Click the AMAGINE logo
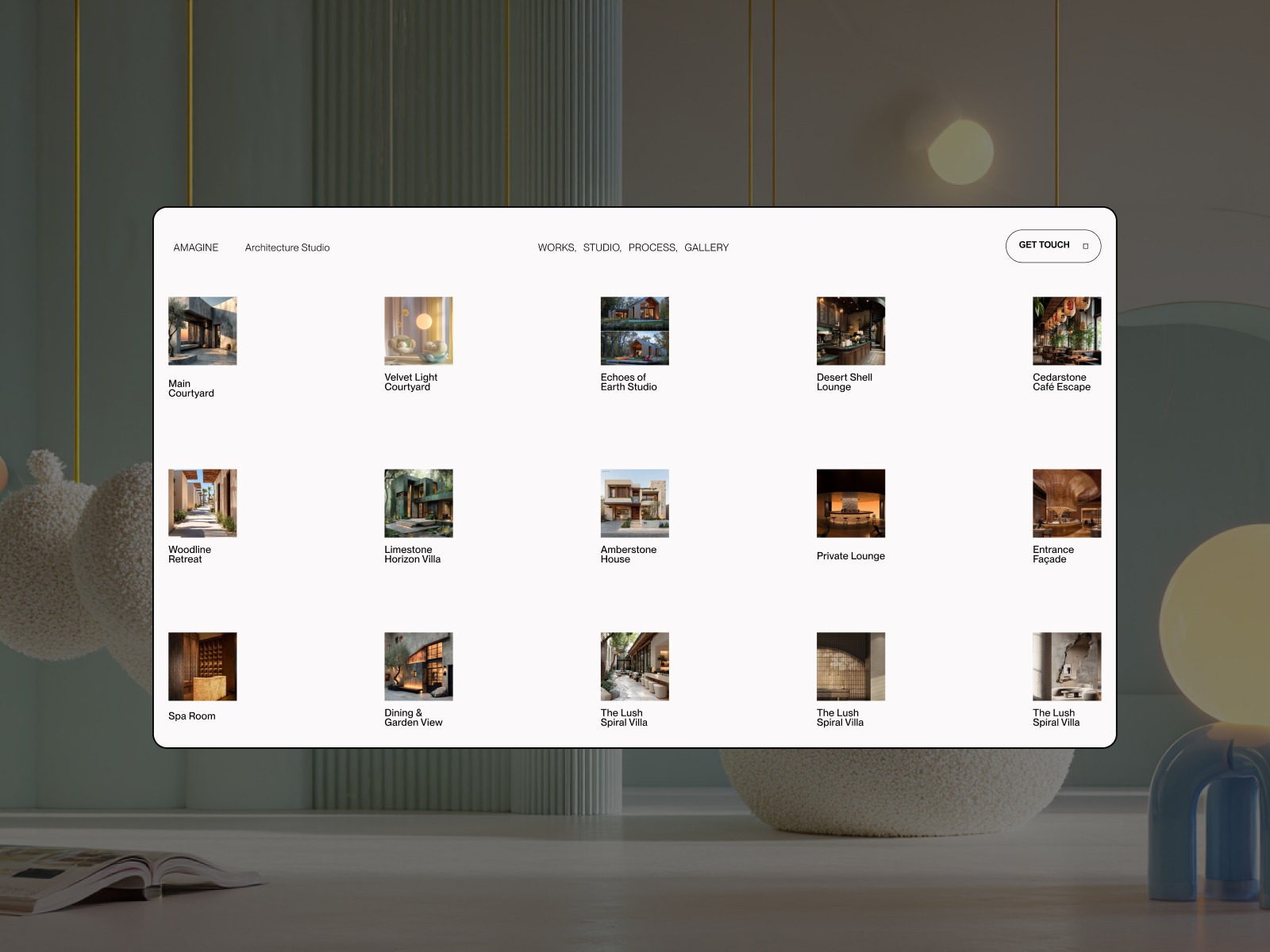The width and height of the screenshot is (1270, 952). point(196,248)
